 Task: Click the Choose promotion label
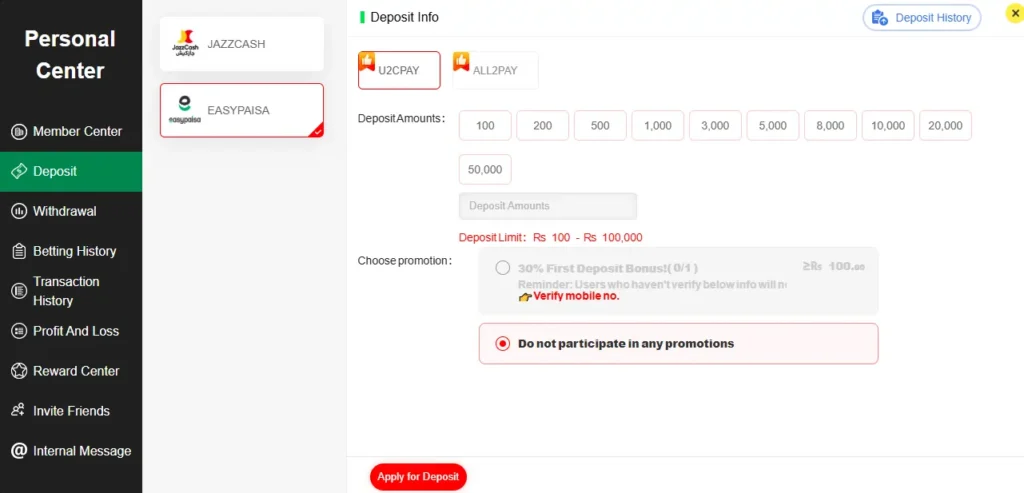(x=405, y=261)
